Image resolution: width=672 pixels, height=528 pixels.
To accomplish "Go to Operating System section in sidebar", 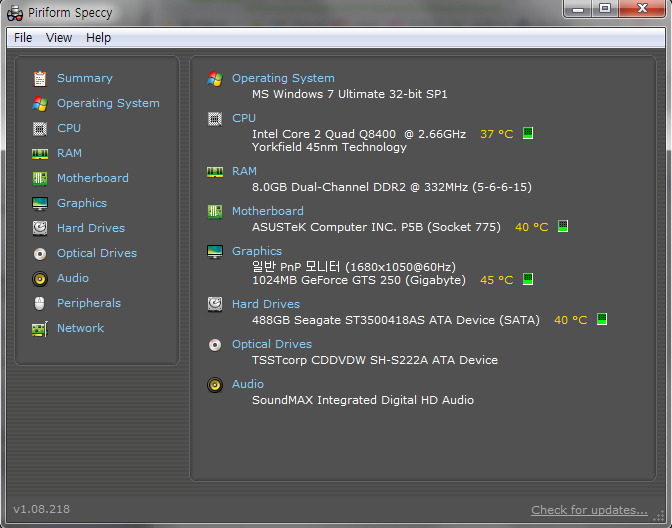I will click(x=108, y=103).
